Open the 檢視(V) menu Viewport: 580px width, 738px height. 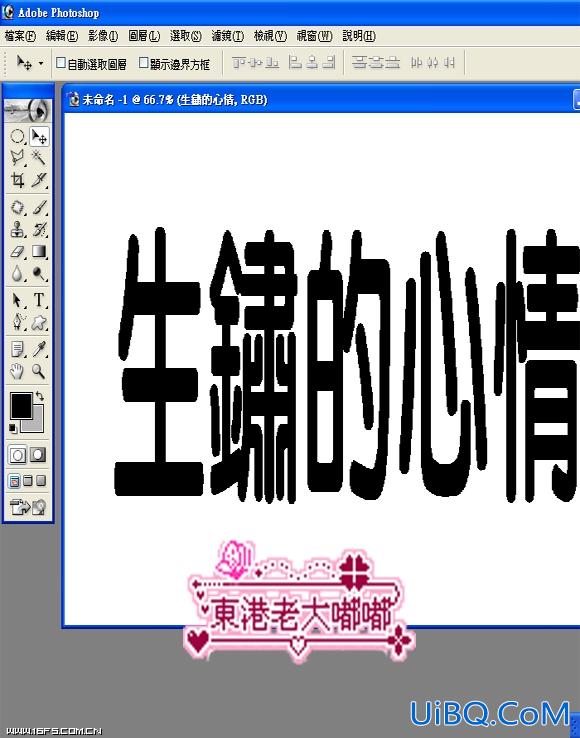(270, 36)
